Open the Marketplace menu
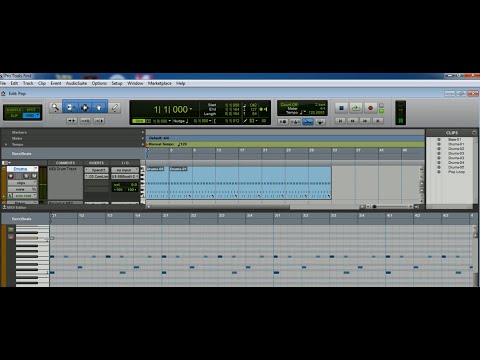This screenshot has height=360, width=480. tap(160, 83)
